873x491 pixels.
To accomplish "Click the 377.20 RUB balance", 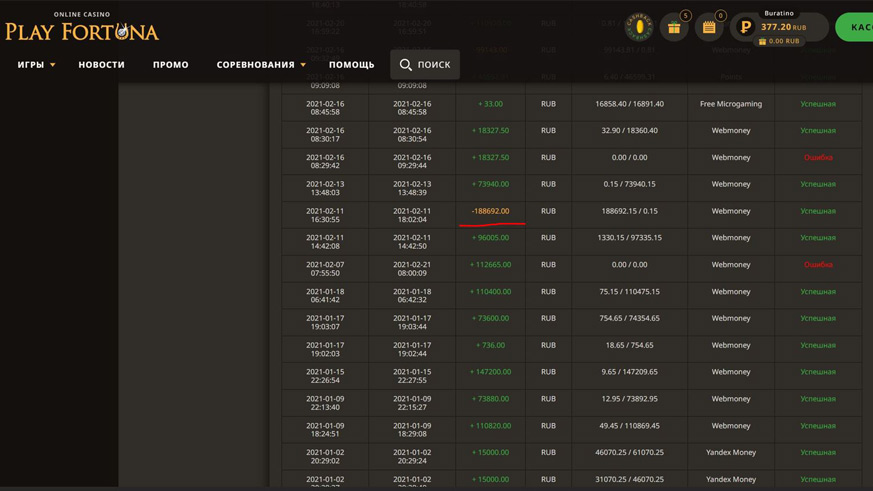I will coord(783,27).
